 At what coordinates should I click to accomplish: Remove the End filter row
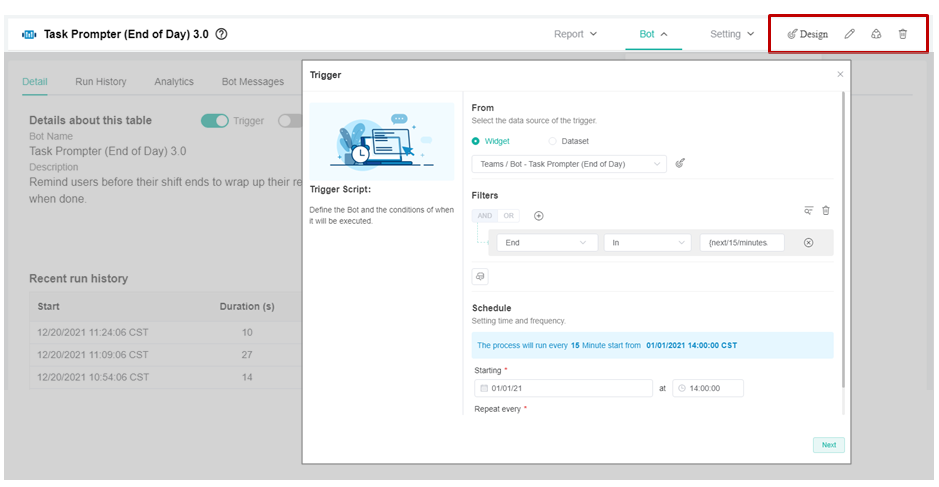click(x=809, y=243)
